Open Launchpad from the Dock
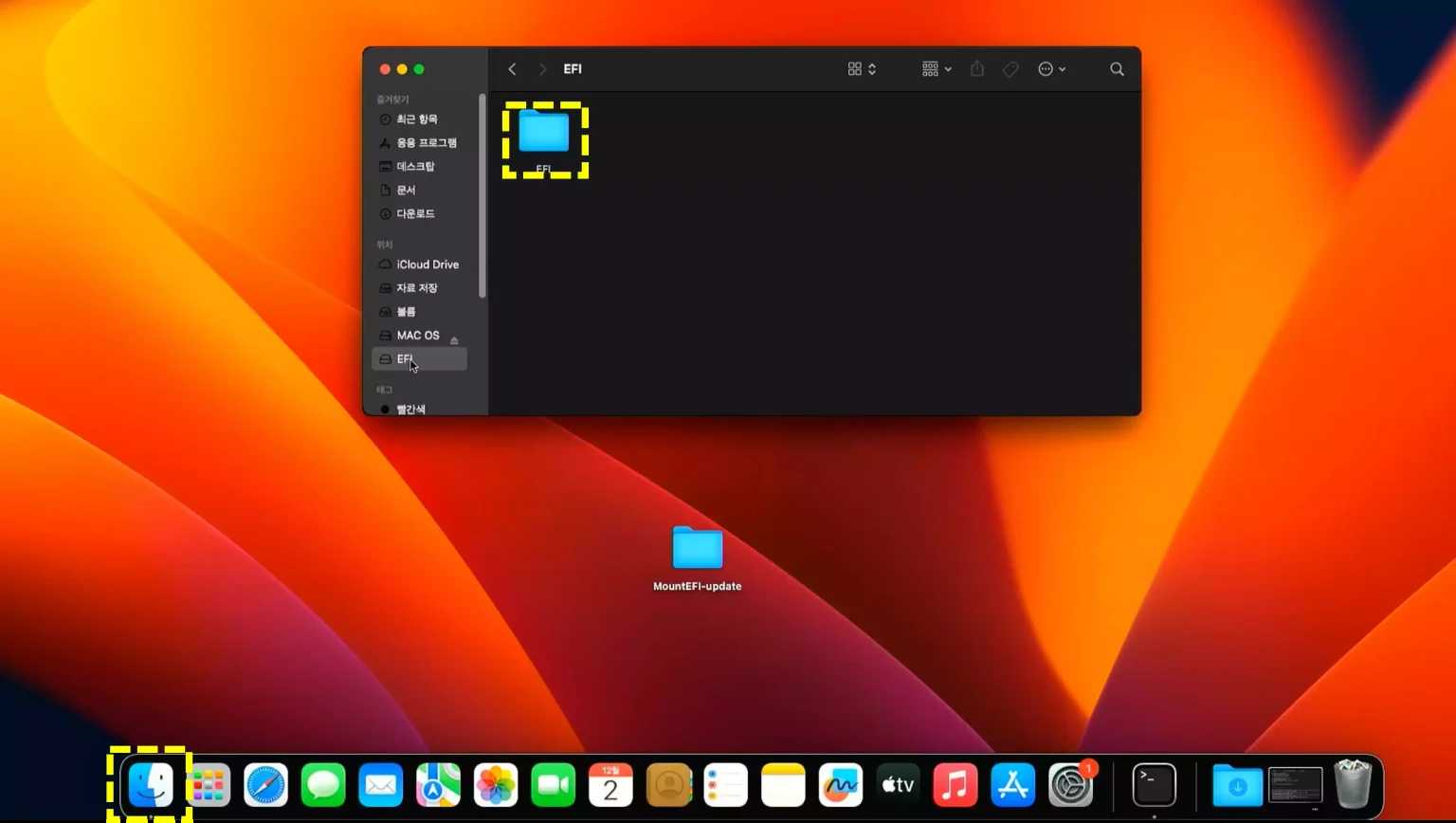1456x823 pixels. point(208,785)
